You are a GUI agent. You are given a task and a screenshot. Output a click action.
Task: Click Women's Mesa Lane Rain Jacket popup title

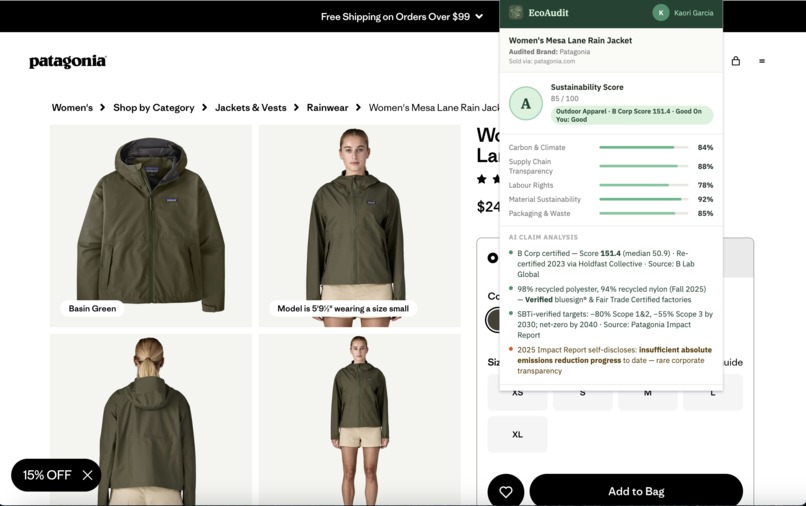point(570,40)
